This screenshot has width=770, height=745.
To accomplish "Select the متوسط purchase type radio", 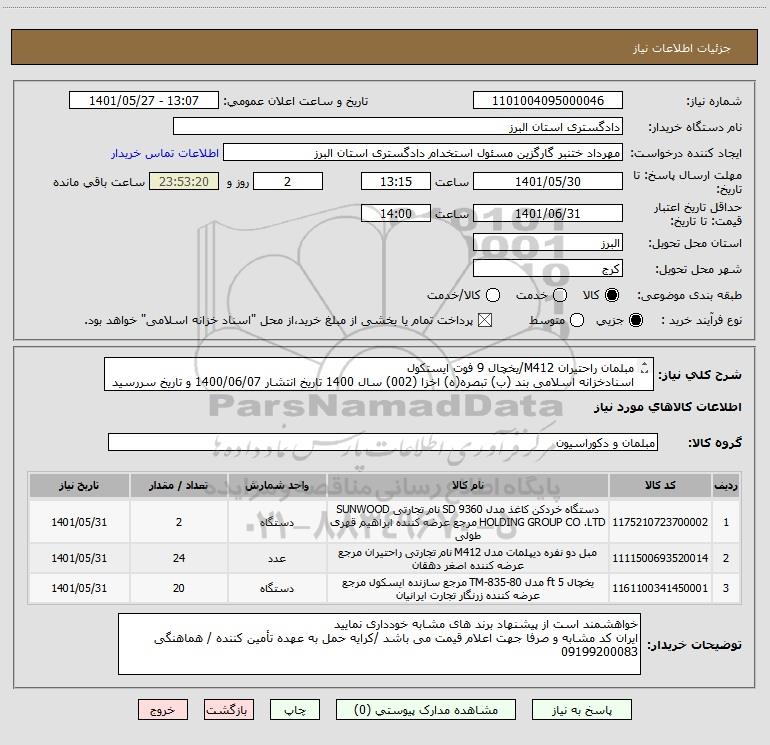I will (577, 320).
